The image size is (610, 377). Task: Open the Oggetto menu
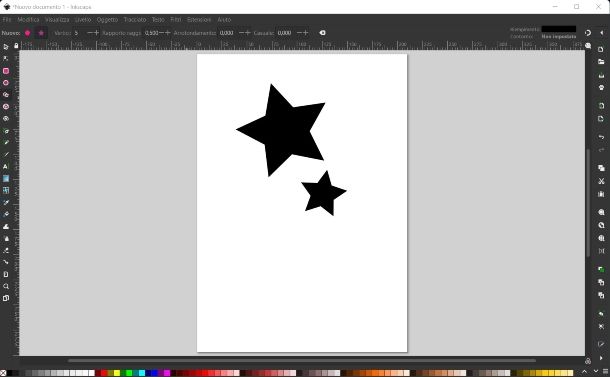pyautogui.click(x=107, y=19)
